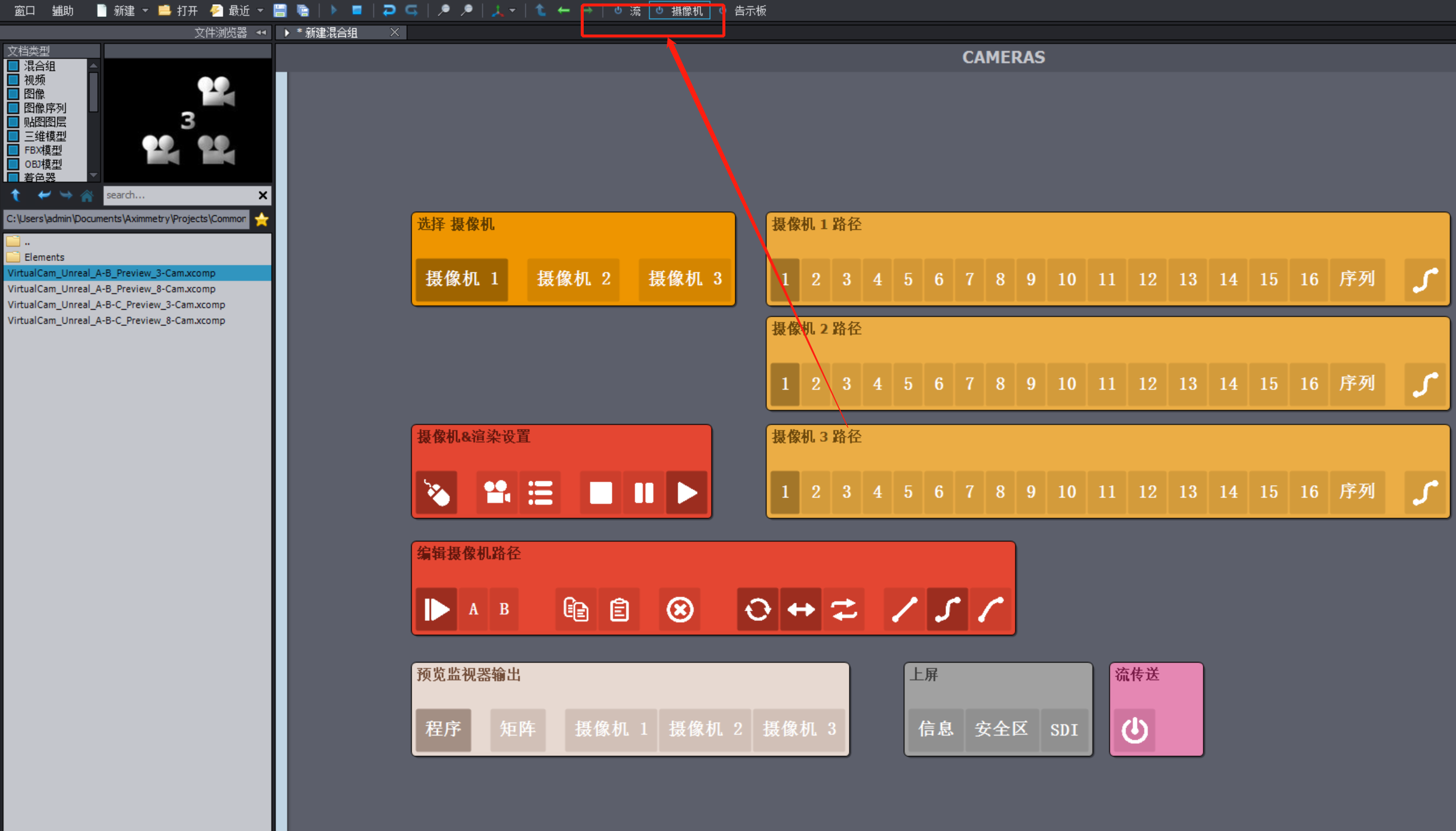Collapse the 文件浏览器 panel with the double arrow

point(262,32)
